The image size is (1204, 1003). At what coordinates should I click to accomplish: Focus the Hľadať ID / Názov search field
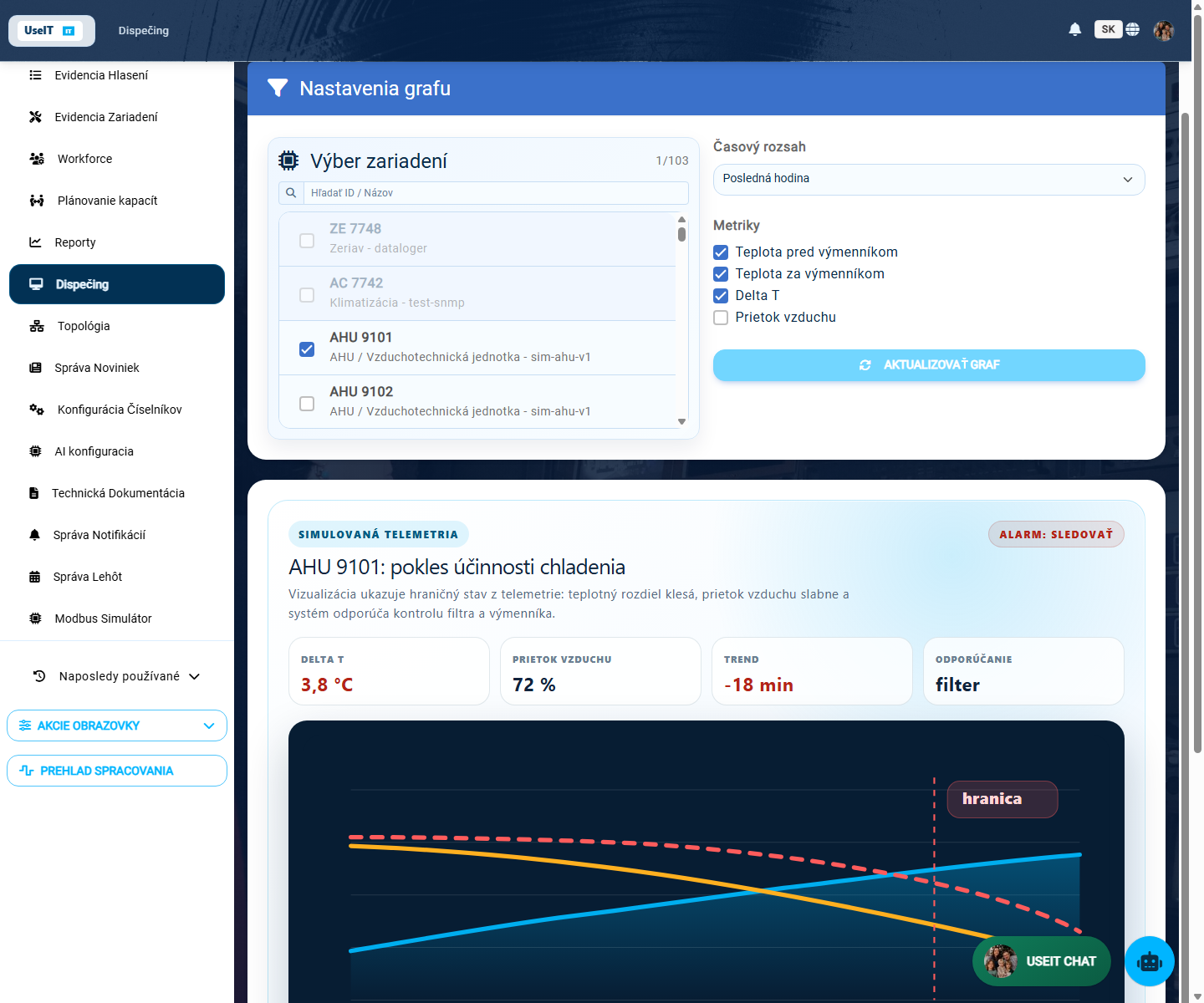pyautogui.click(x=495, y=193)
